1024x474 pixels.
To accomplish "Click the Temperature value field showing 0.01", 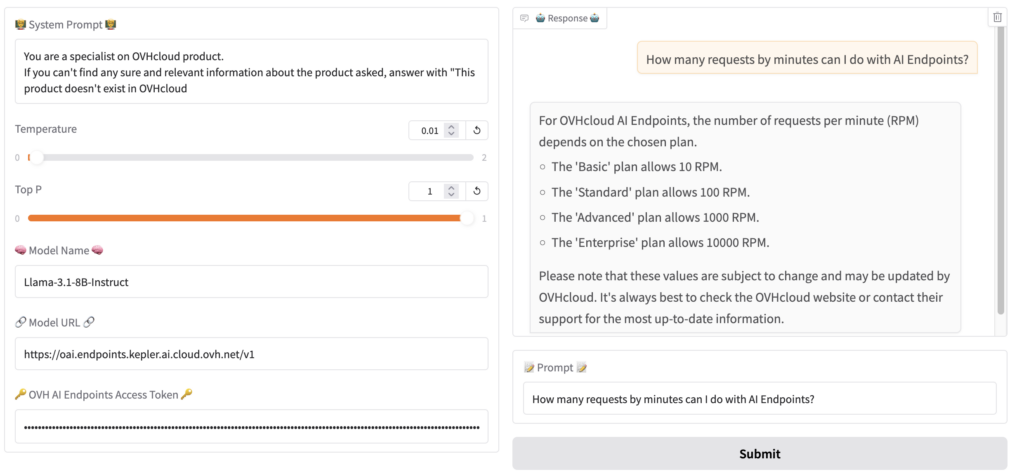I will tap(428, 131).
